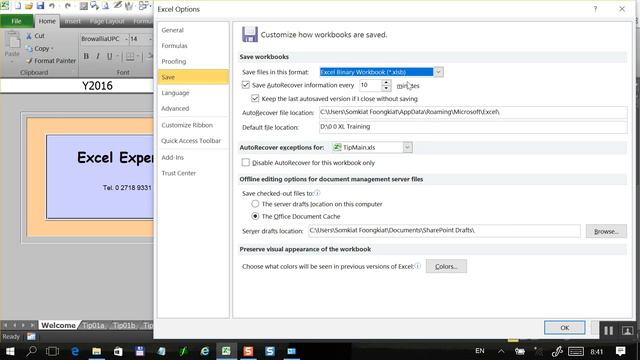
Task: Switch to Excel on the taskbar
Action: pos(226,351)
